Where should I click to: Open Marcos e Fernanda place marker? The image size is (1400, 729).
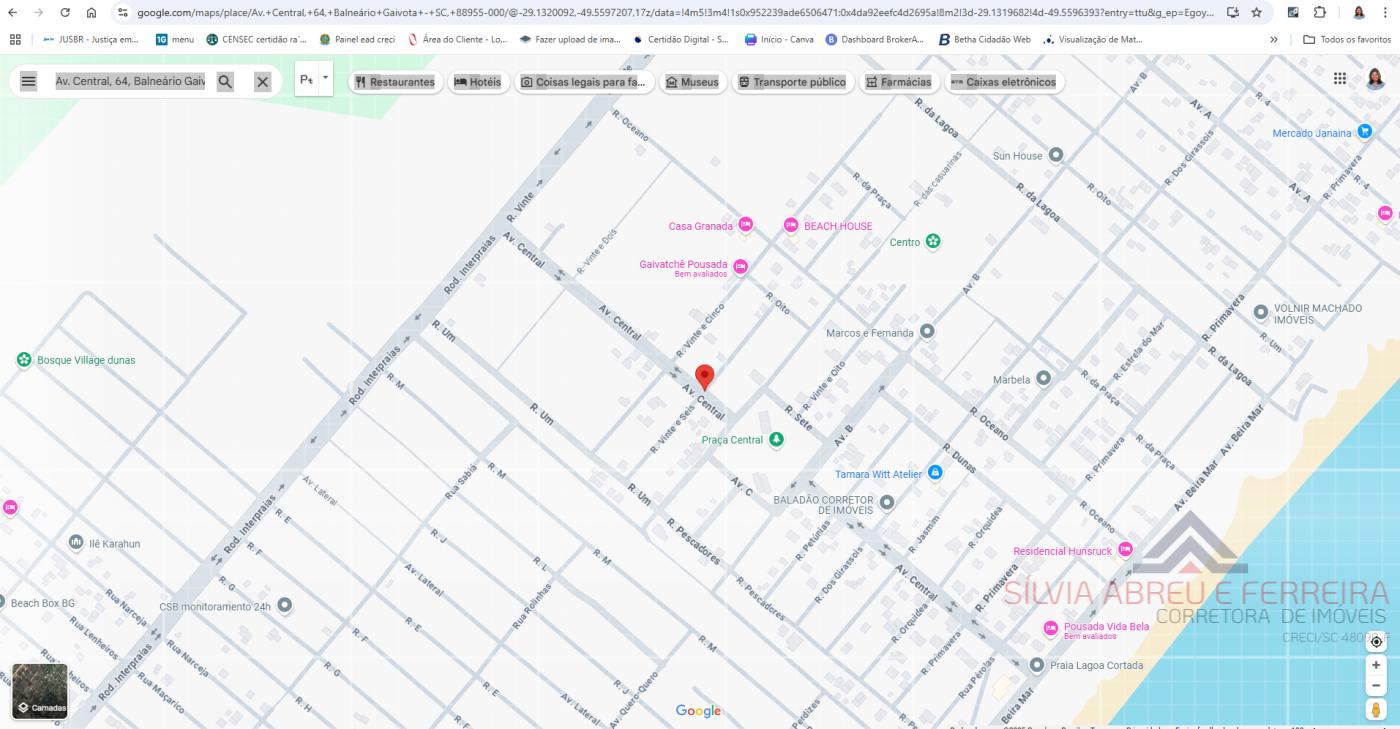point(927,331)
